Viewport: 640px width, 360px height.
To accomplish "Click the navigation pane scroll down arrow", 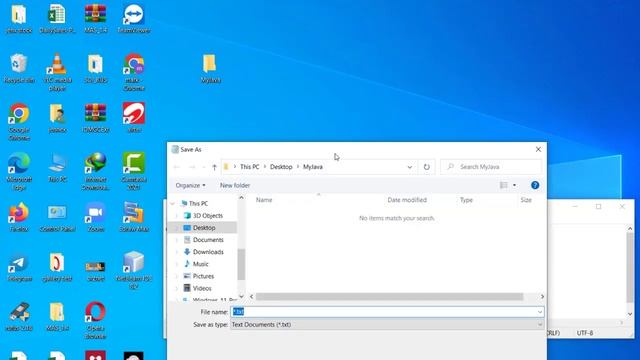I will tap(241, 296).
